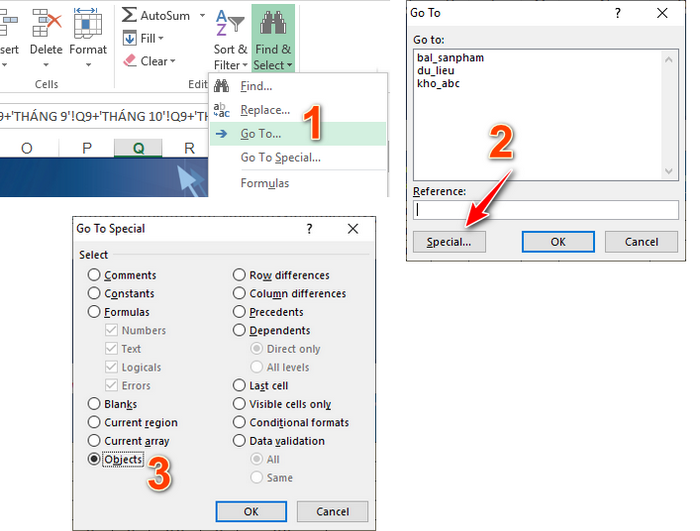700x531 pixels.
Task: Select kho_abc in the Go to list
Action: tap(438, 84)
